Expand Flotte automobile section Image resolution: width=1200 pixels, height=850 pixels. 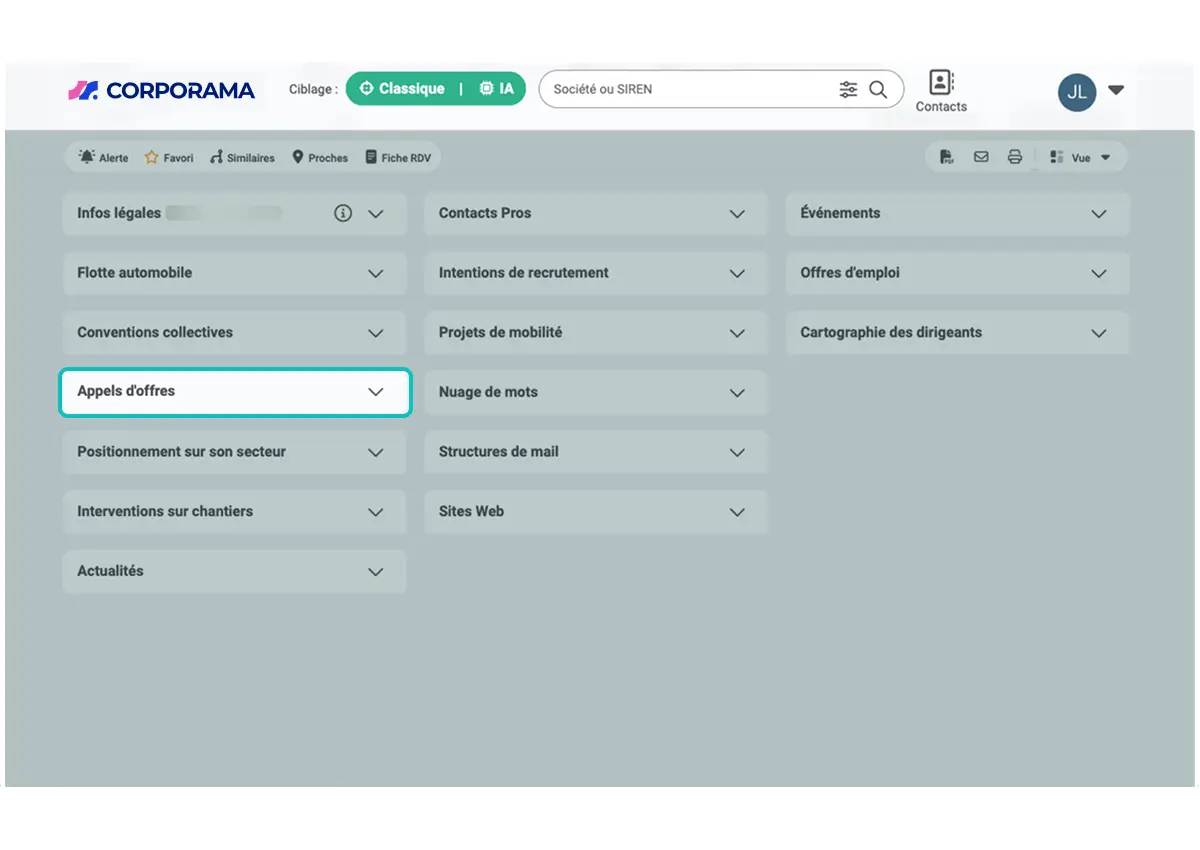coord(234,273)
